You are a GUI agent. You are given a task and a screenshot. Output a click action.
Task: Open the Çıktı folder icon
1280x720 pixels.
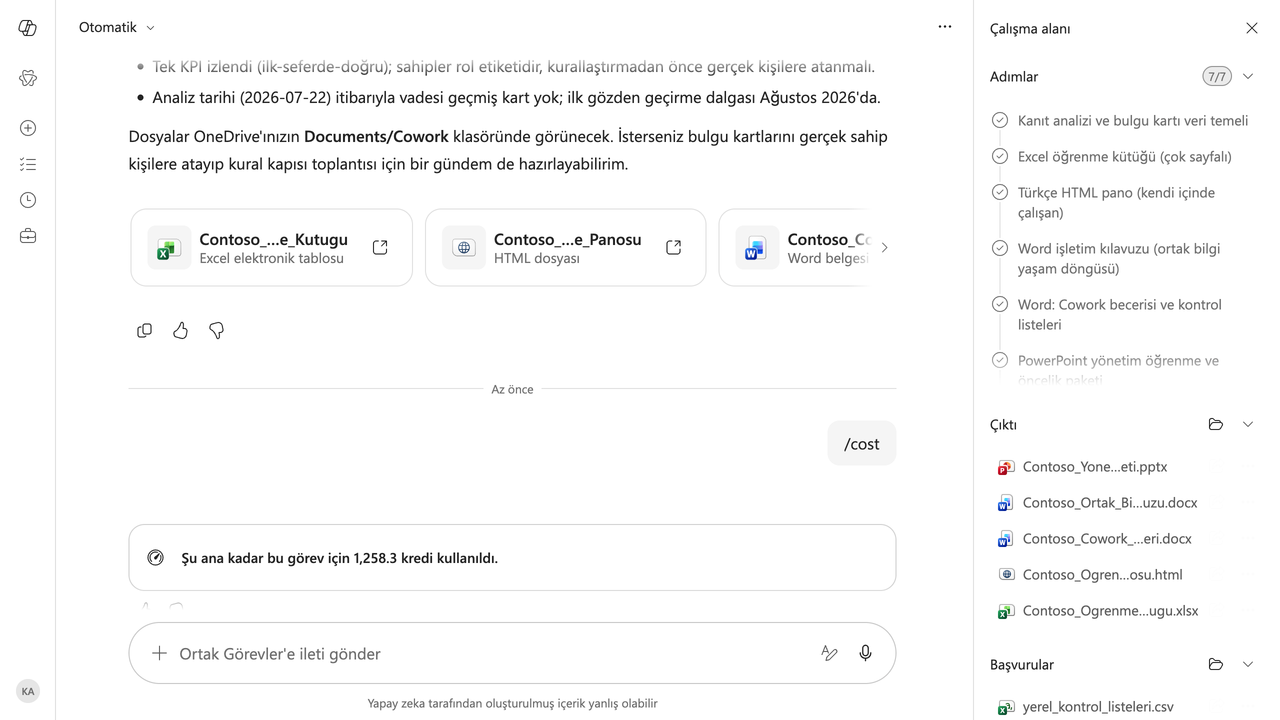1216,424
